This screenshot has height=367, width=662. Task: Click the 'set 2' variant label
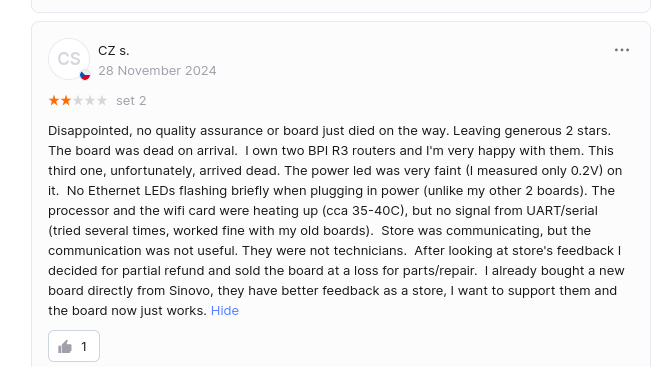131,101
